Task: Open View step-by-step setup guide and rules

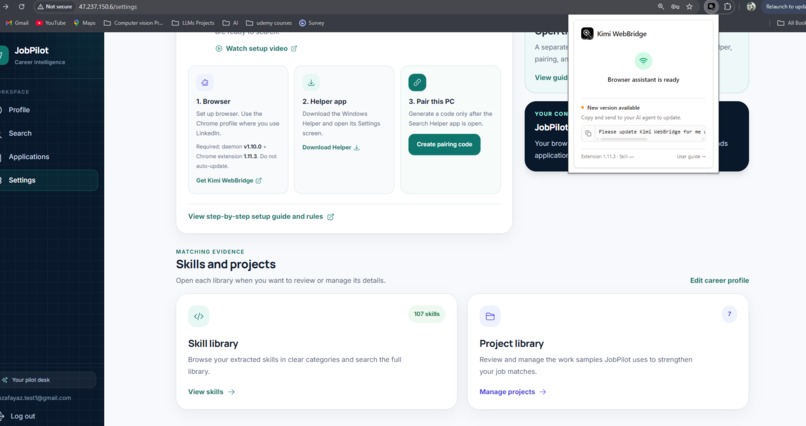Action: coord(261,216)
